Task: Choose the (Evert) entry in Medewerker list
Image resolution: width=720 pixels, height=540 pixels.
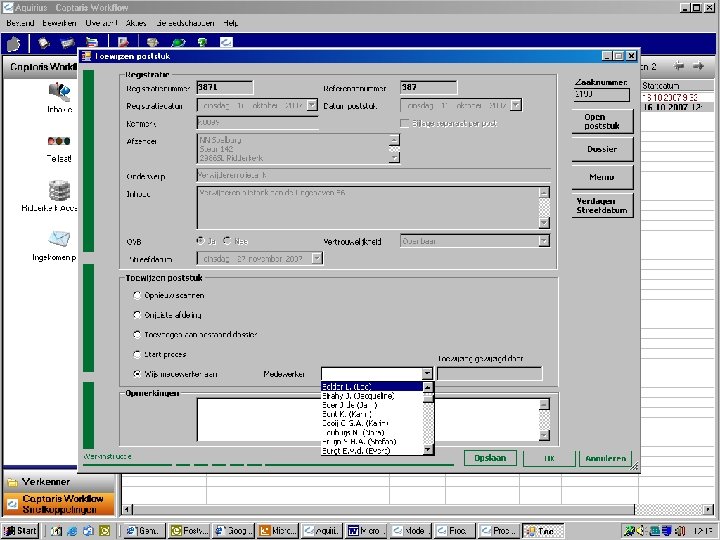Action: [x=371, y=451]
